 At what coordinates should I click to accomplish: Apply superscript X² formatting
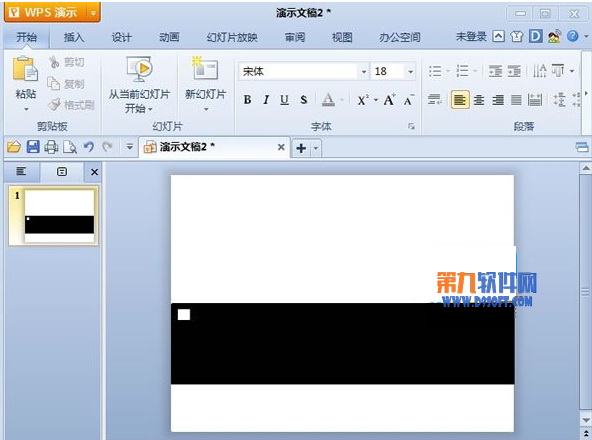[x=363, y=100]
